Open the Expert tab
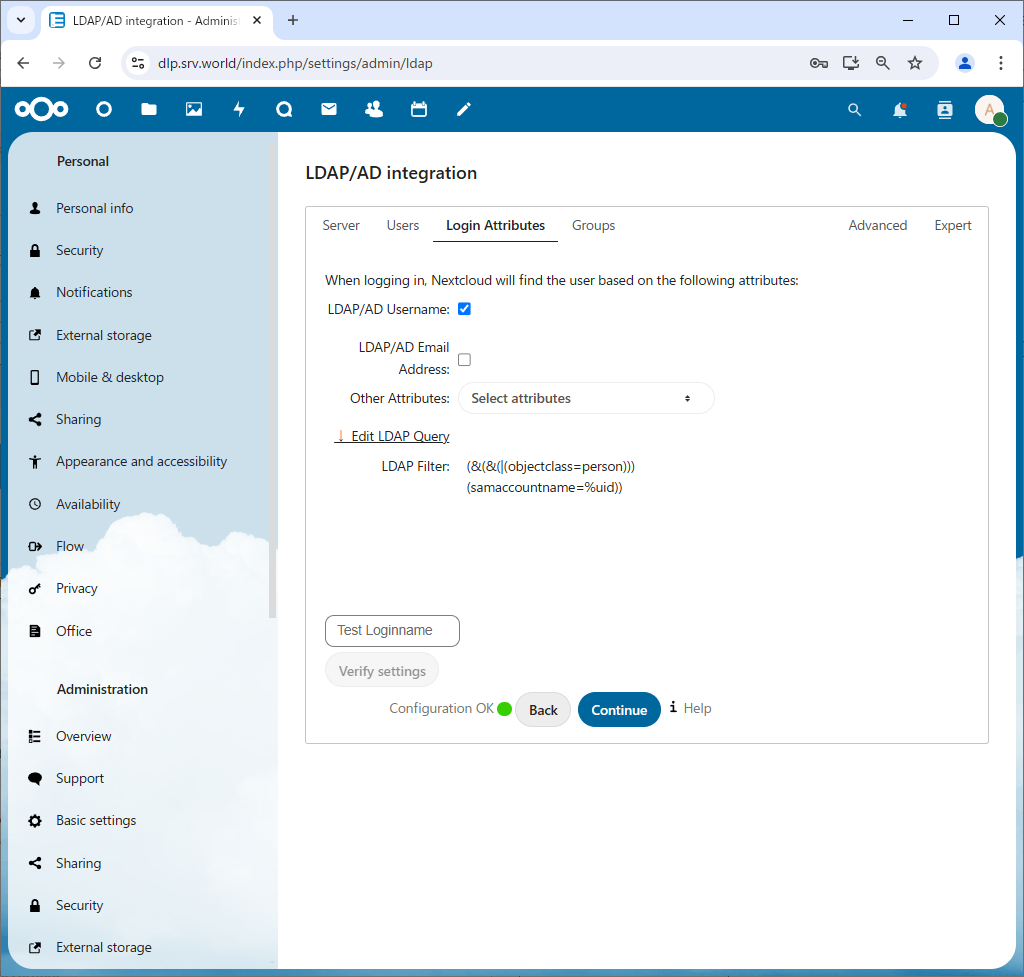The width and height of the screenshot is (1024, 977). pyautogui.click(x=953, y=225)
